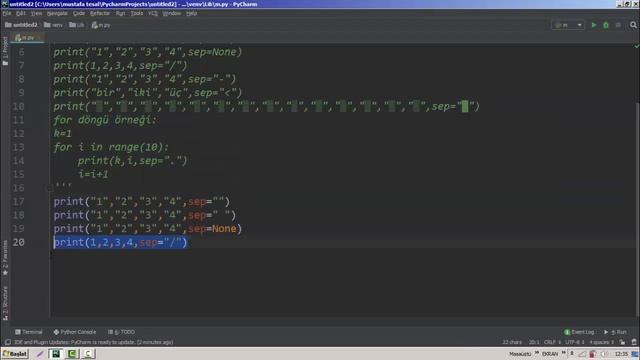Open the Run tool window button
The width and height of the screenshot is (640, 360).
pyautogui.click(x=615, y=332)
